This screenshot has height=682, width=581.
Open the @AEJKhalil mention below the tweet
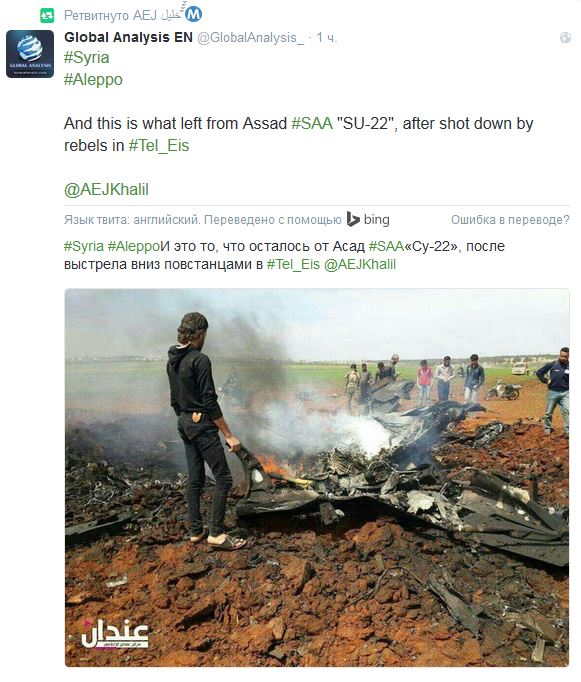(x=107, y=190)
